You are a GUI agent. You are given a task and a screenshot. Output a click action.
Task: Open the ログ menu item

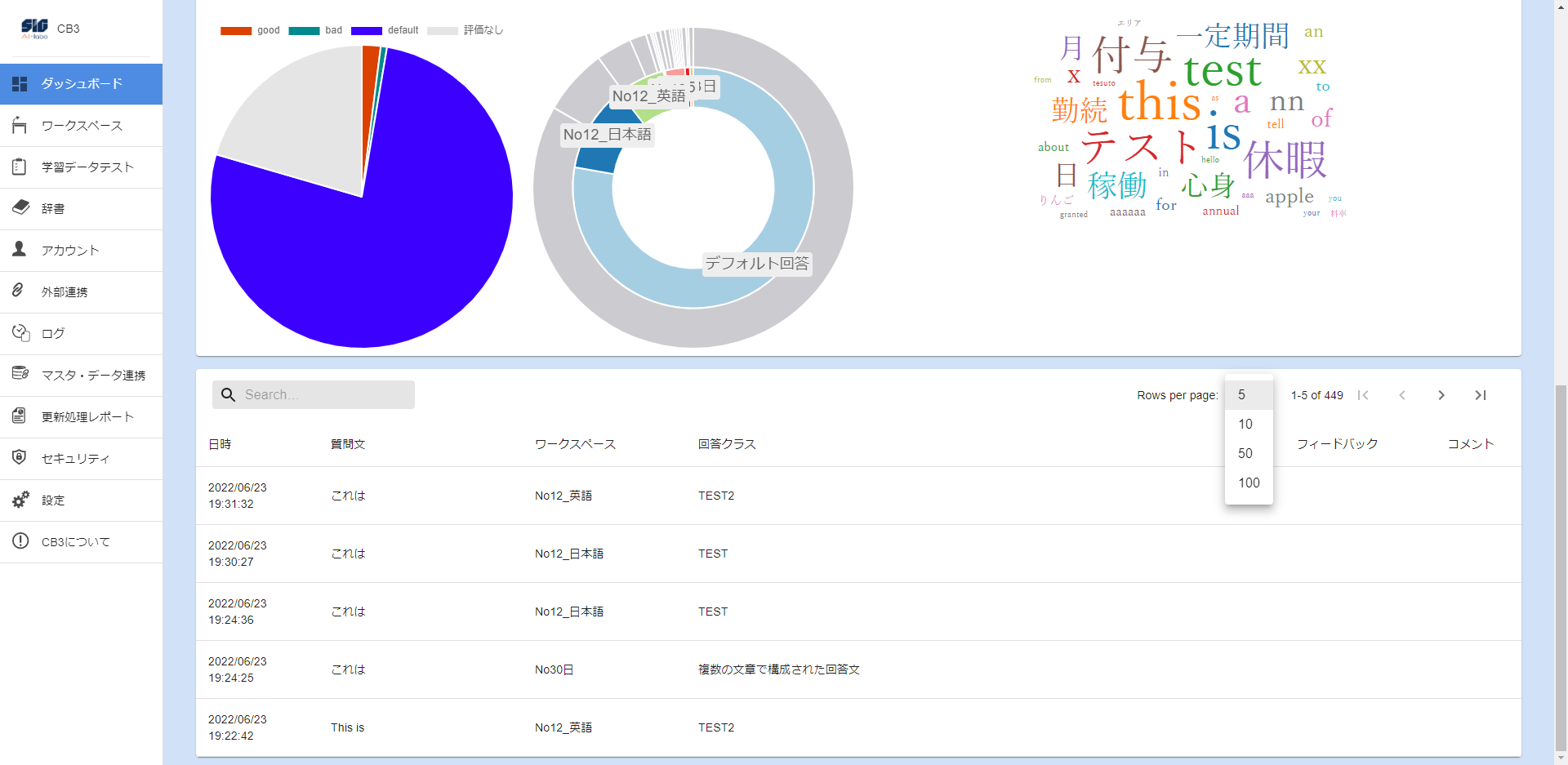tap(53, 333)
